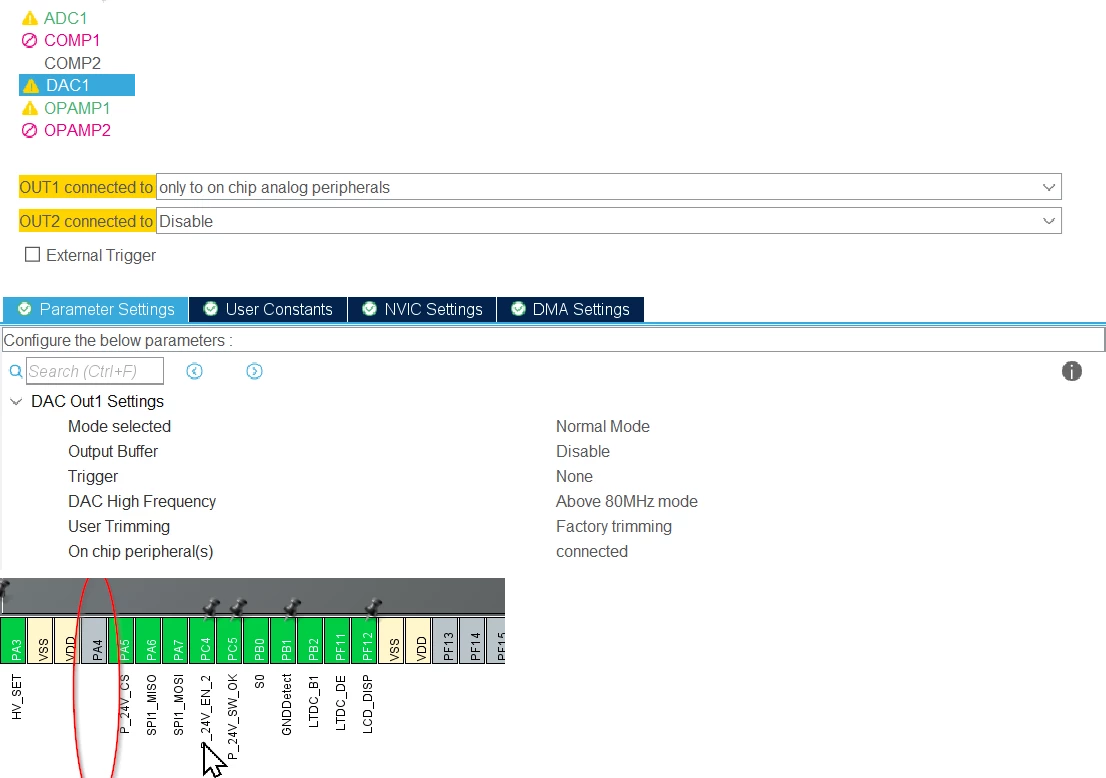1106x778 pixels.
Task: Click pin PA6 on the chip view
Action: [148, 641]
